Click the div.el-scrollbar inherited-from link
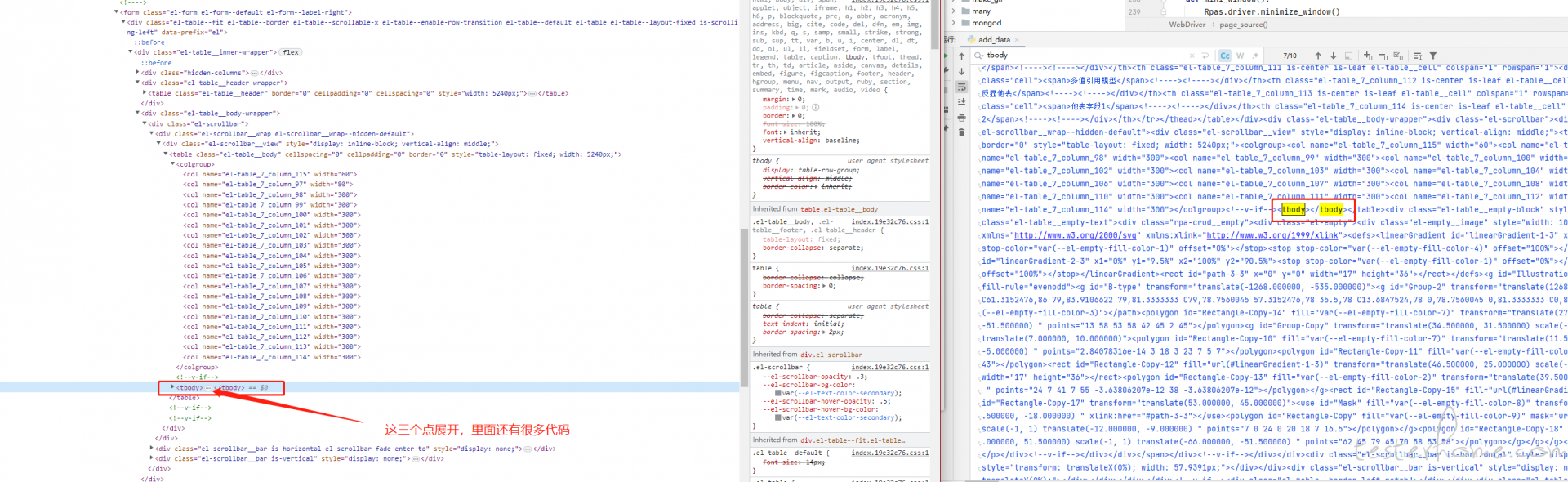The image size is (1568, 482). 831,355
